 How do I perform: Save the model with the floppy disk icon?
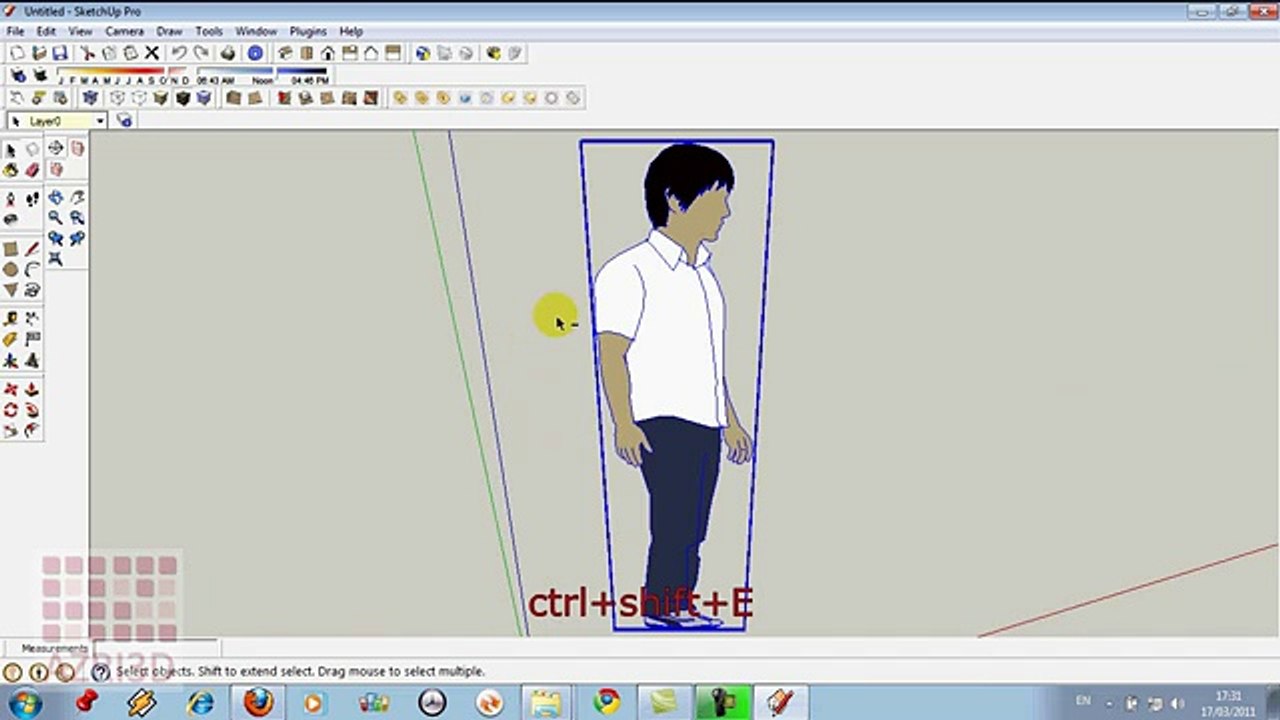coord(60,53)
